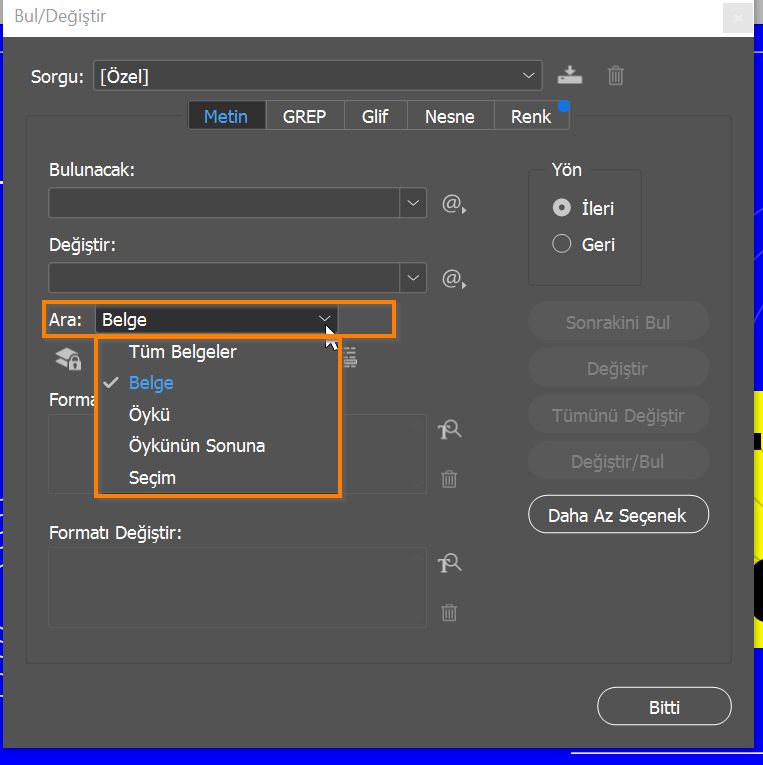Click the delete query trash icon
Viewport: 763px width, 765px height.
(x=615, y=76)
